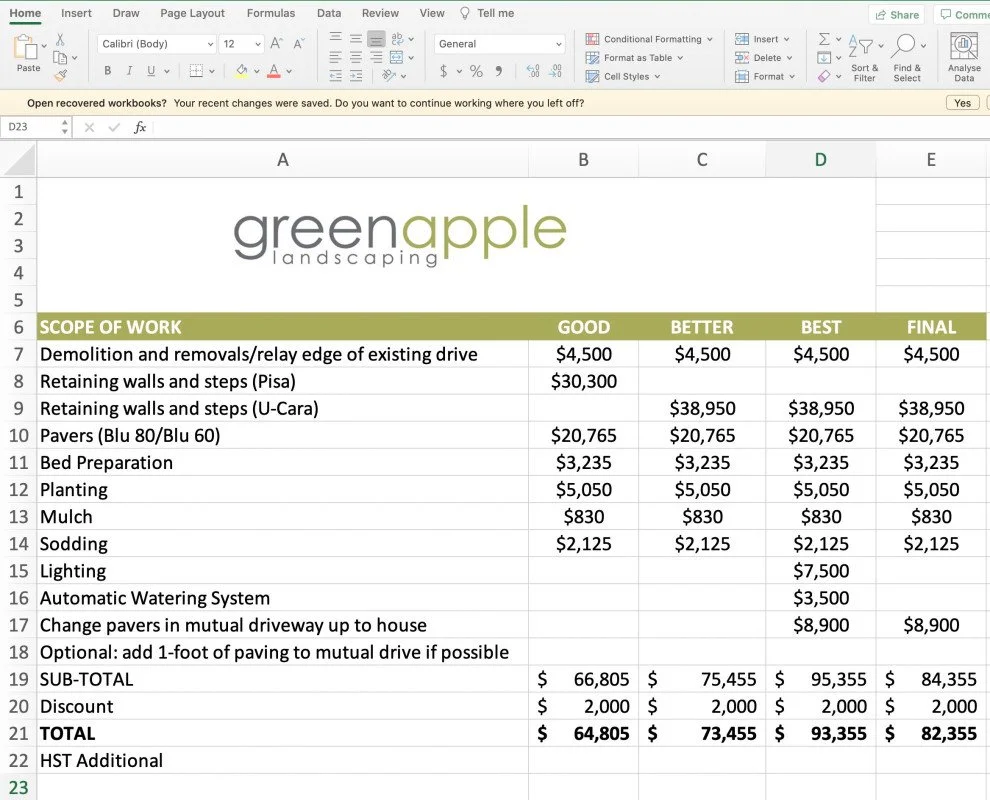Click the Paste clipboard icon
990x800 pixels.
[x=24, y=48]
